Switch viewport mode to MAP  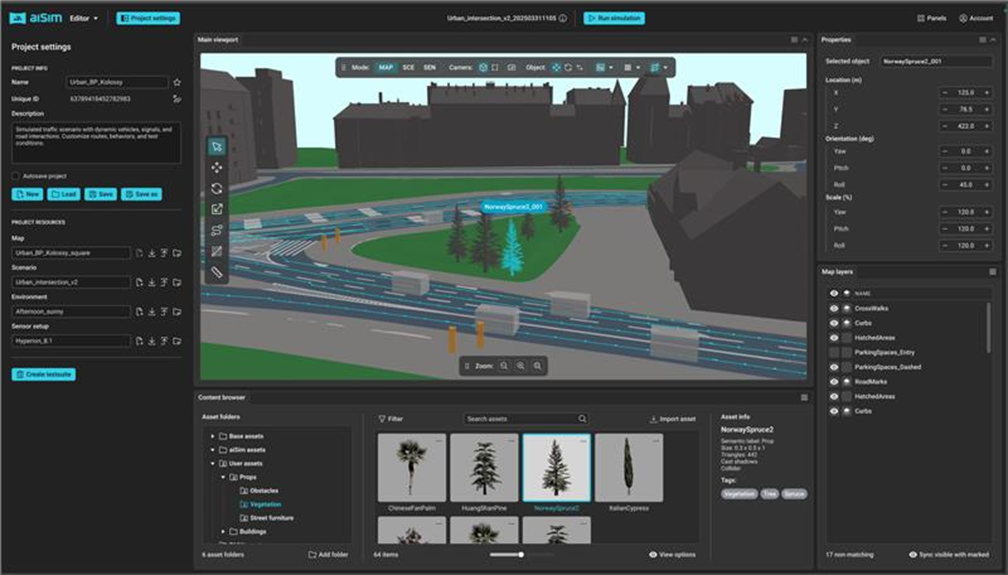tap(386, 68)
